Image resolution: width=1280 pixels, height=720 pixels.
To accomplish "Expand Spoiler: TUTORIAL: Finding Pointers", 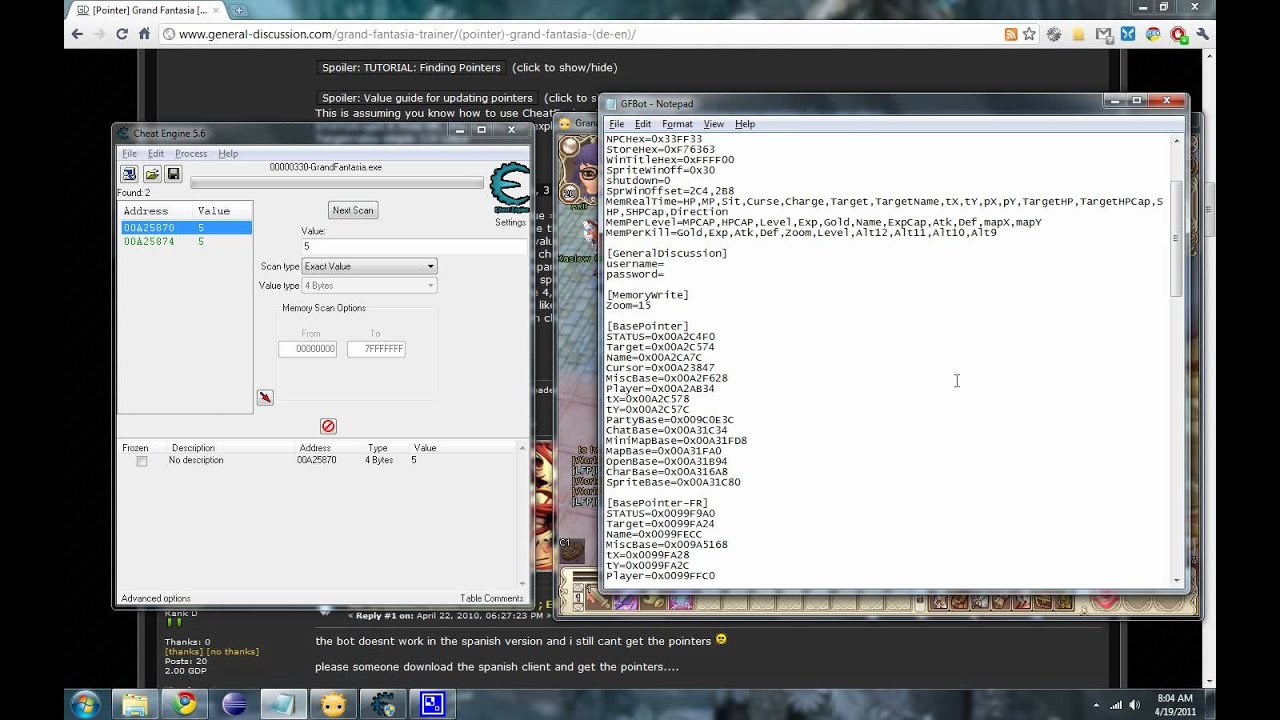I will [x=411, y=68].
